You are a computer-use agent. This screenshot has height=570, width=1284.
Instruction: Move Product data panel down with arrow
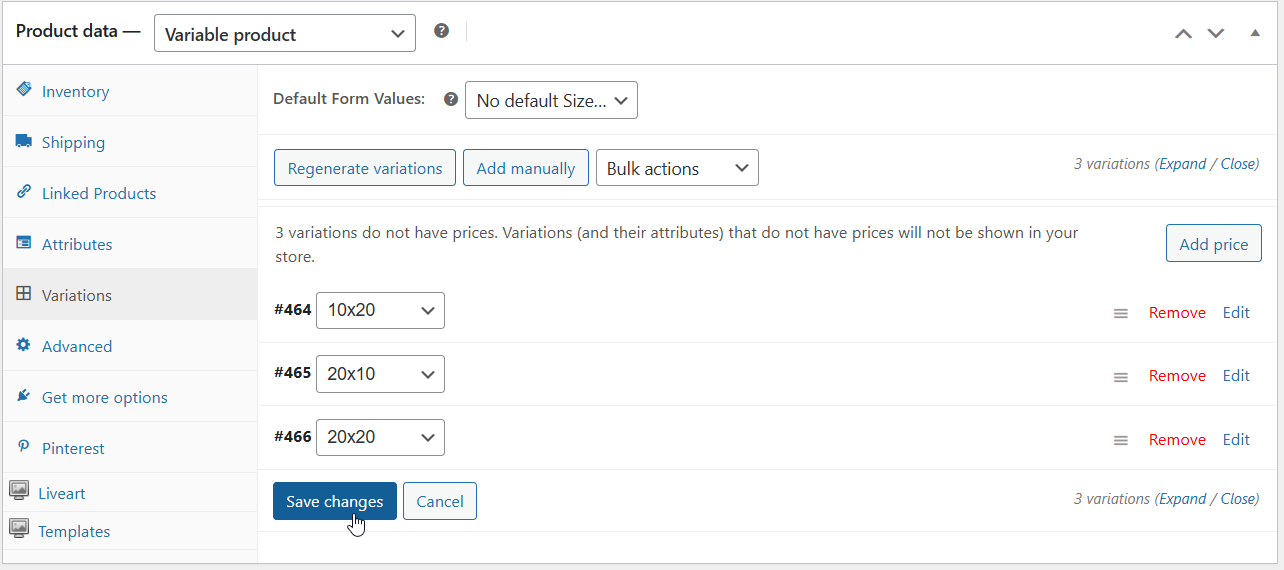[x=1216, y=33]
